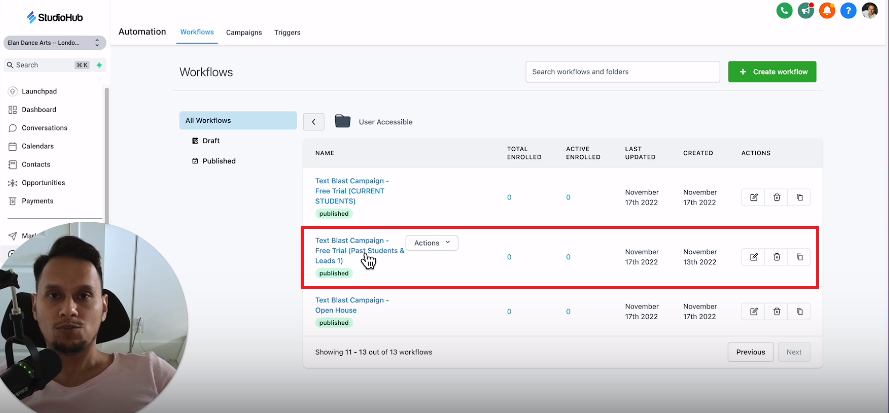Click the TOTAL ENROLLED column header
Viewport: 889px width, 413px height.
[524, 153]
